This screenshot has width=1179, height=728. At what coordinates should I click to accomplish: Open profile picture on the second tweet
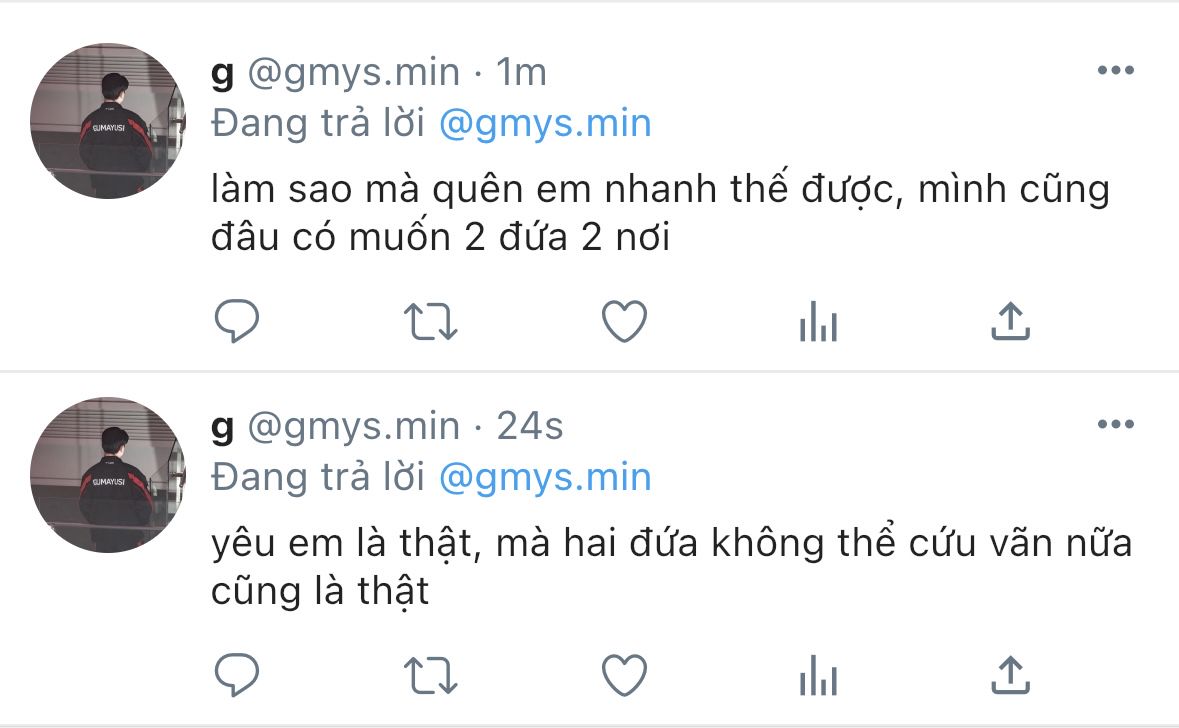[x=108, y=475]
